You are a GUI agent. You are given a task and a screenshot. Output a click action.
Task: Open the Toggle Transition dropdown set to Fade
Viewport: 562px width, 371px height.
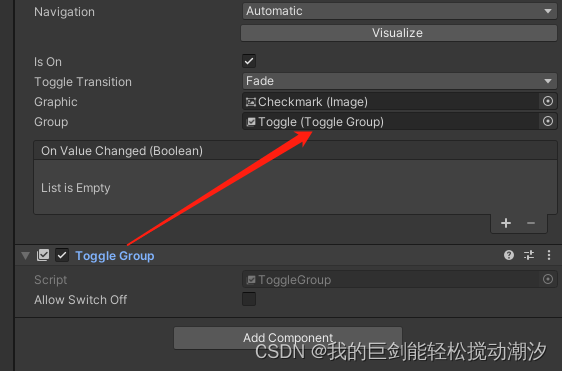(399, 81)
